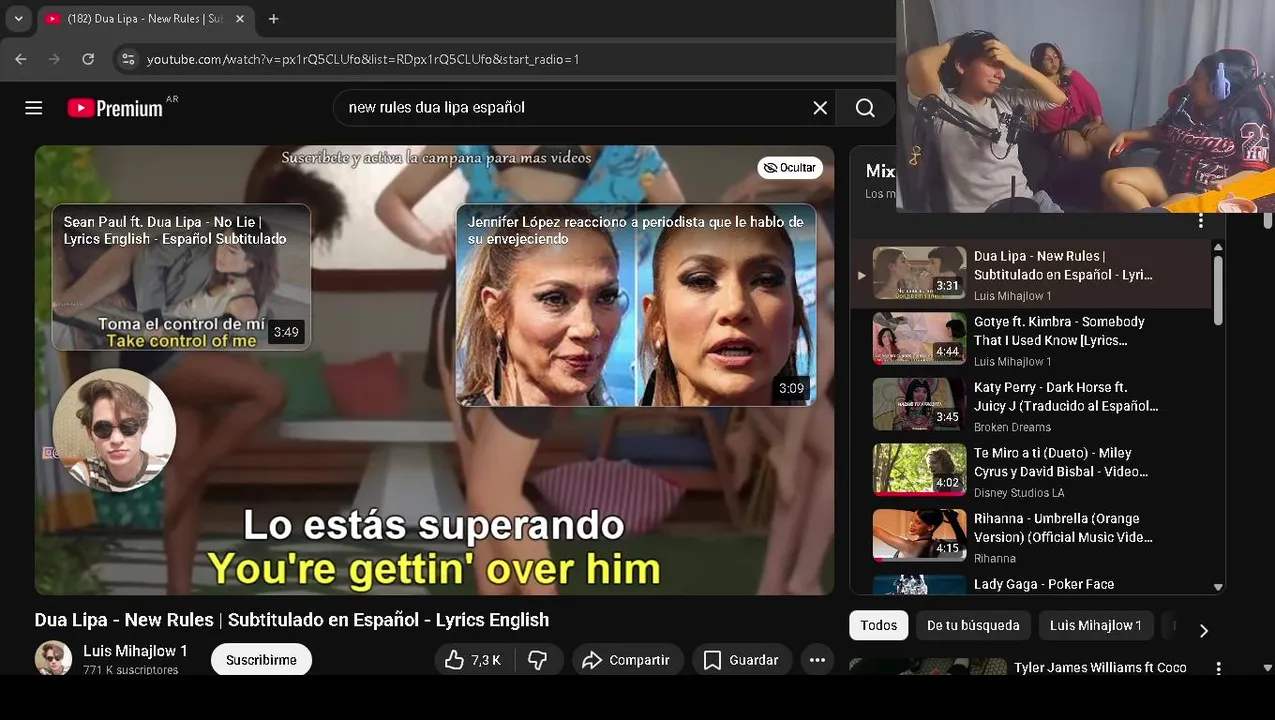Screen dimensions: 1275x720
Task: Open Sean Paul No Lie end card
Action: [181, 277]
